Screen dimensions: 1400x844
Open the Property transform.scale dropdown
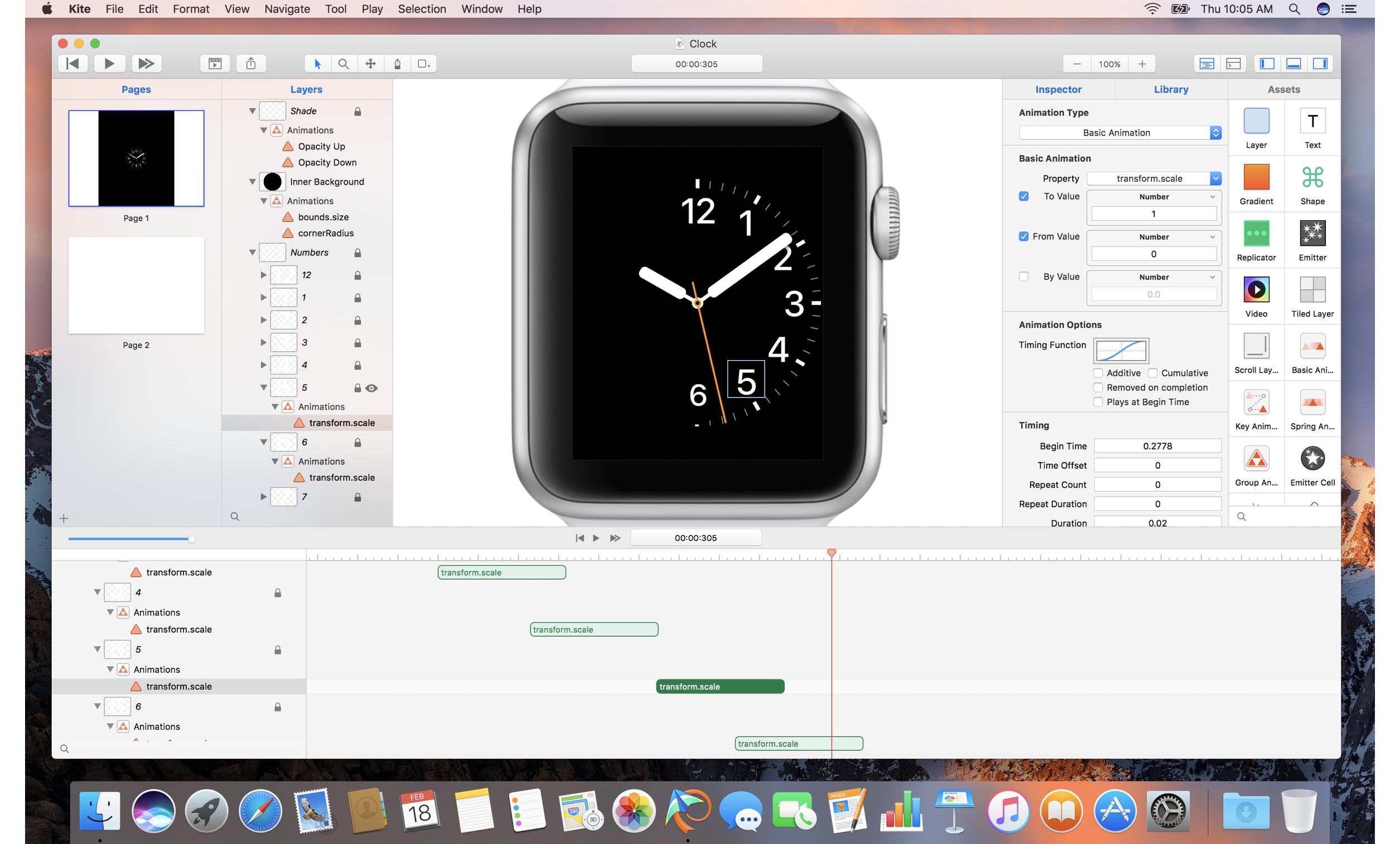[x=1154, y=178]
